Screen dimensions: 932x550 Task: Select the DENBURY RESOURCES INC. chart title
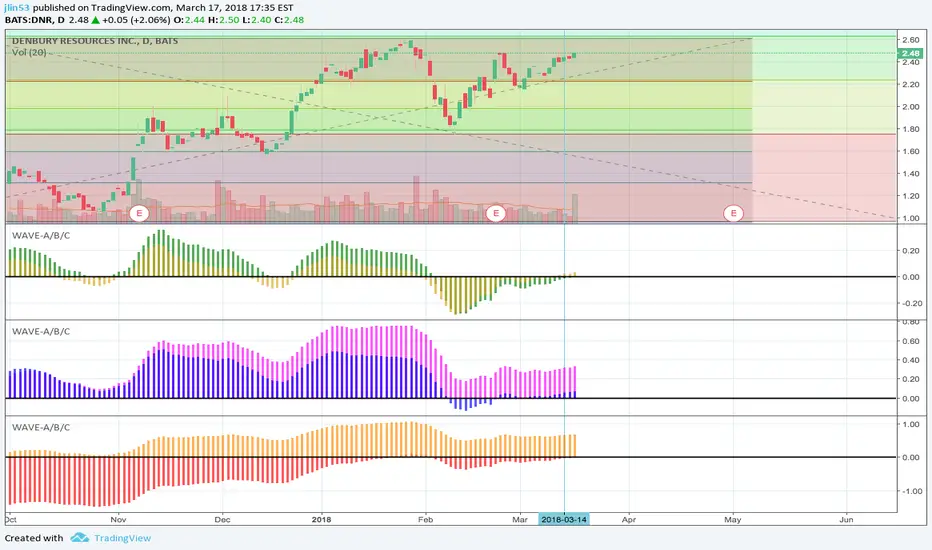[x=95, y=41]
